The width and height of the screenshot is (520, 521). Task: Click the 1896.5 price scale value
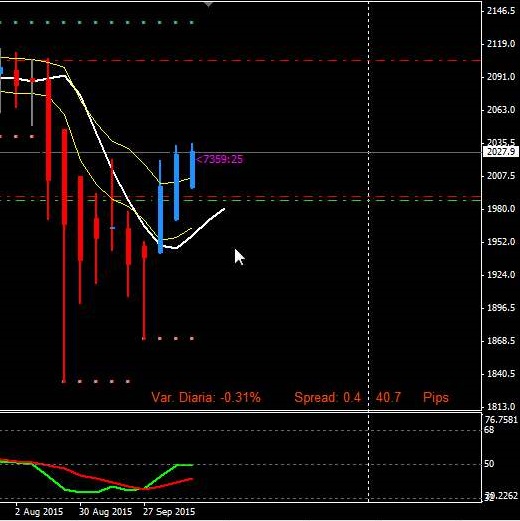[501, 307]
